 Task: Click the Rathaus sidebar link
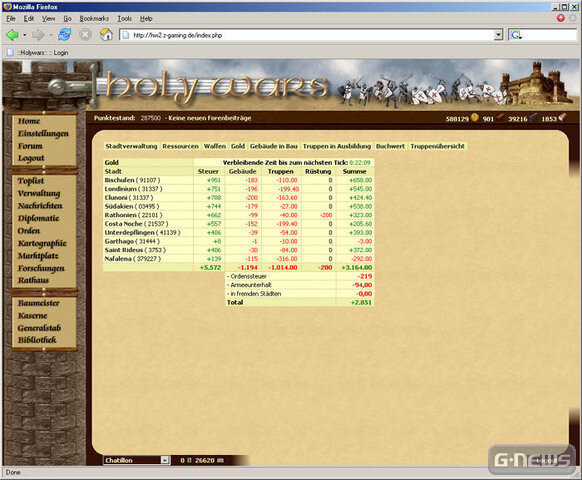tap(33, 280)
